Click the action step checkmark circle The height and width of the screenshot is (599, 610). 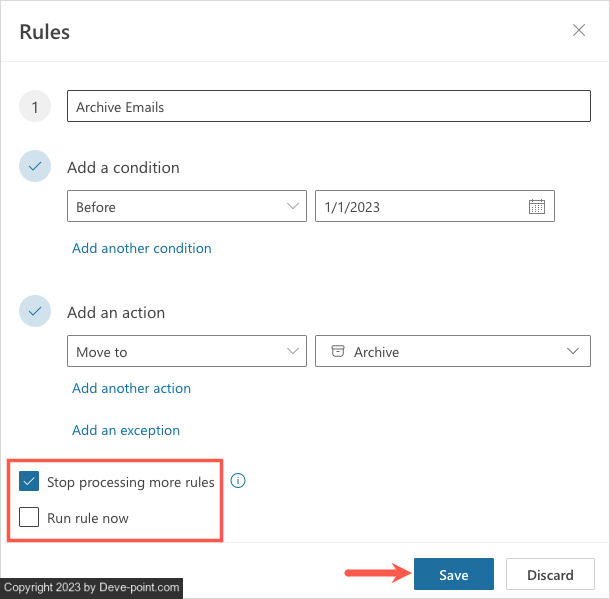click(x=34, y=312)
